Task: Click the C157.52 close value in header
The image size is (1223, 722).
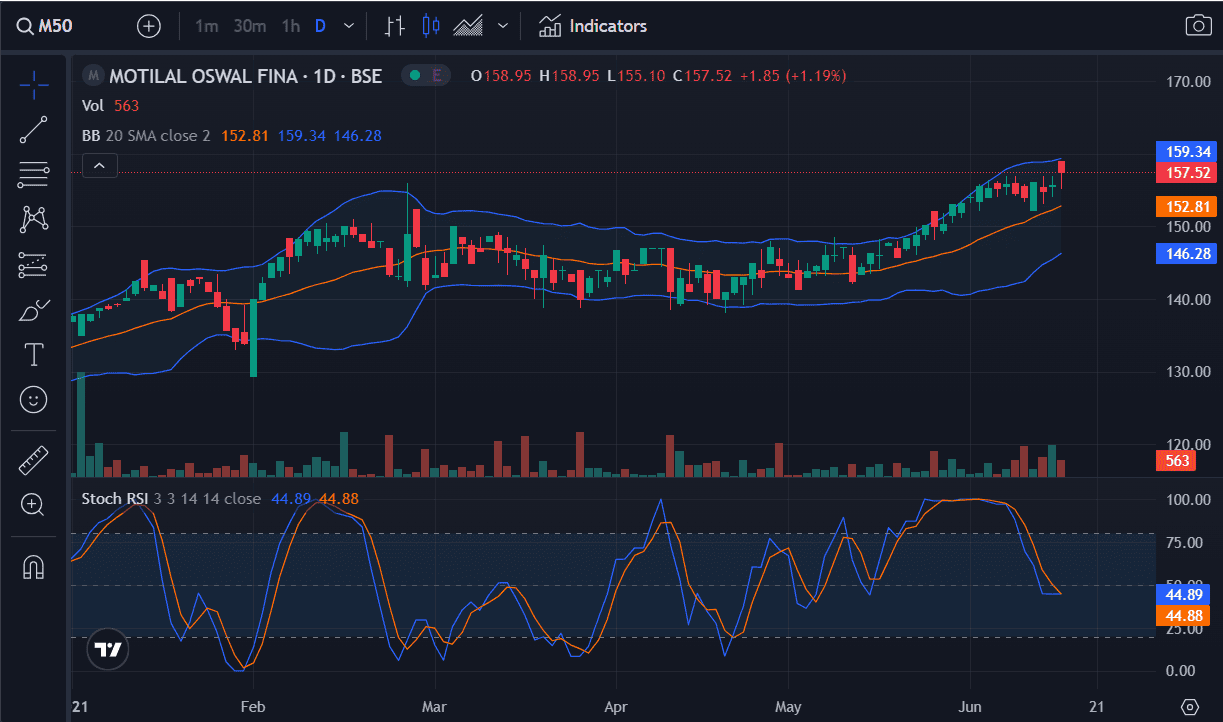Action: point(702,75)
